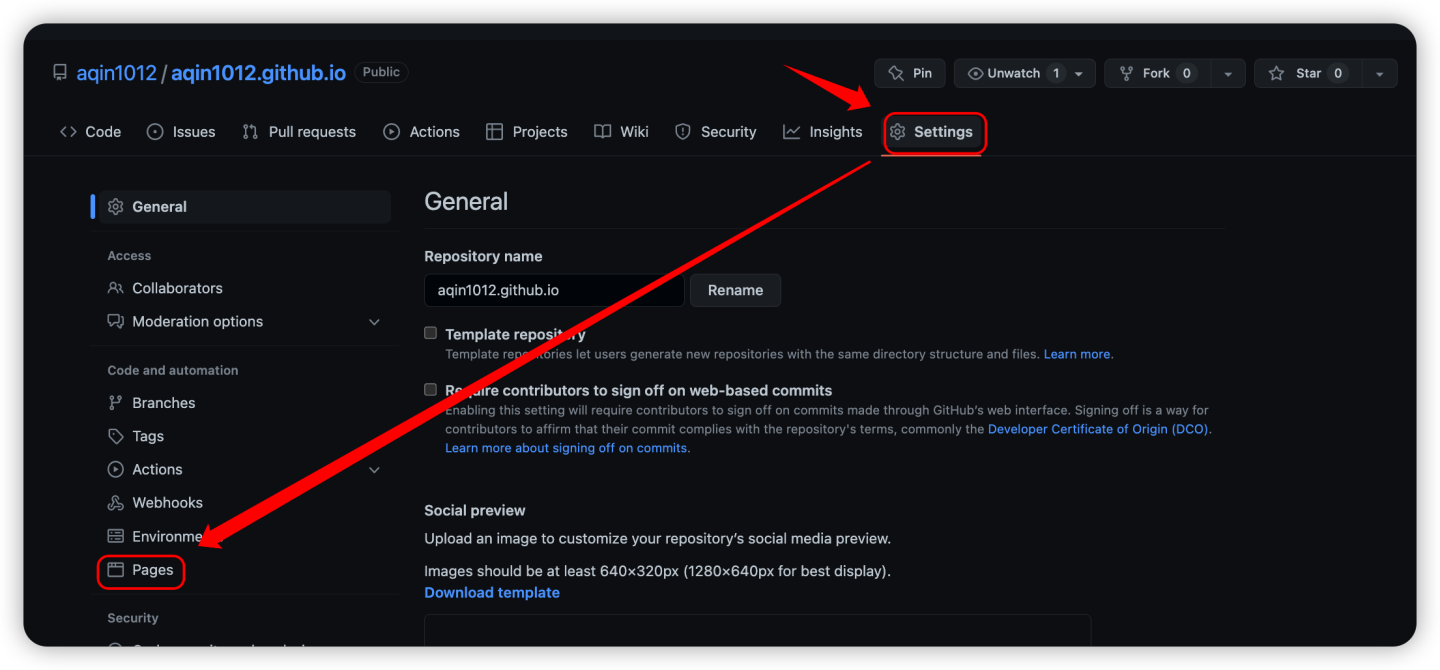Click the Issues circle icon
The width and height of the screenshot is (1440, 670).
click(x=155, y=132)
